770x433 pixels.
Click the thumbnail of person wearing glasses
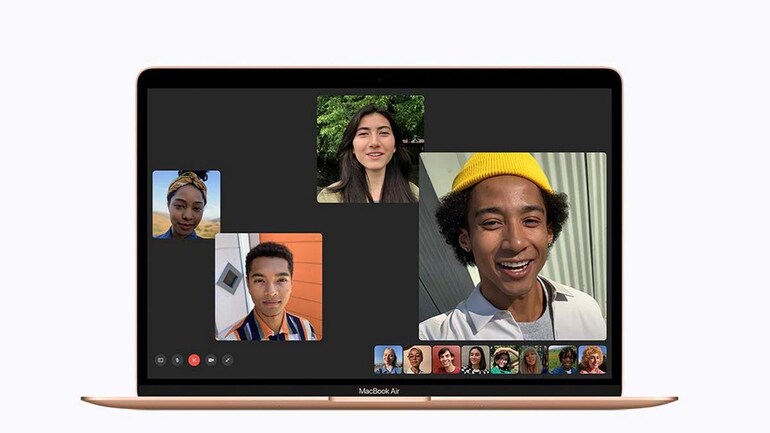tap(417, 359)
